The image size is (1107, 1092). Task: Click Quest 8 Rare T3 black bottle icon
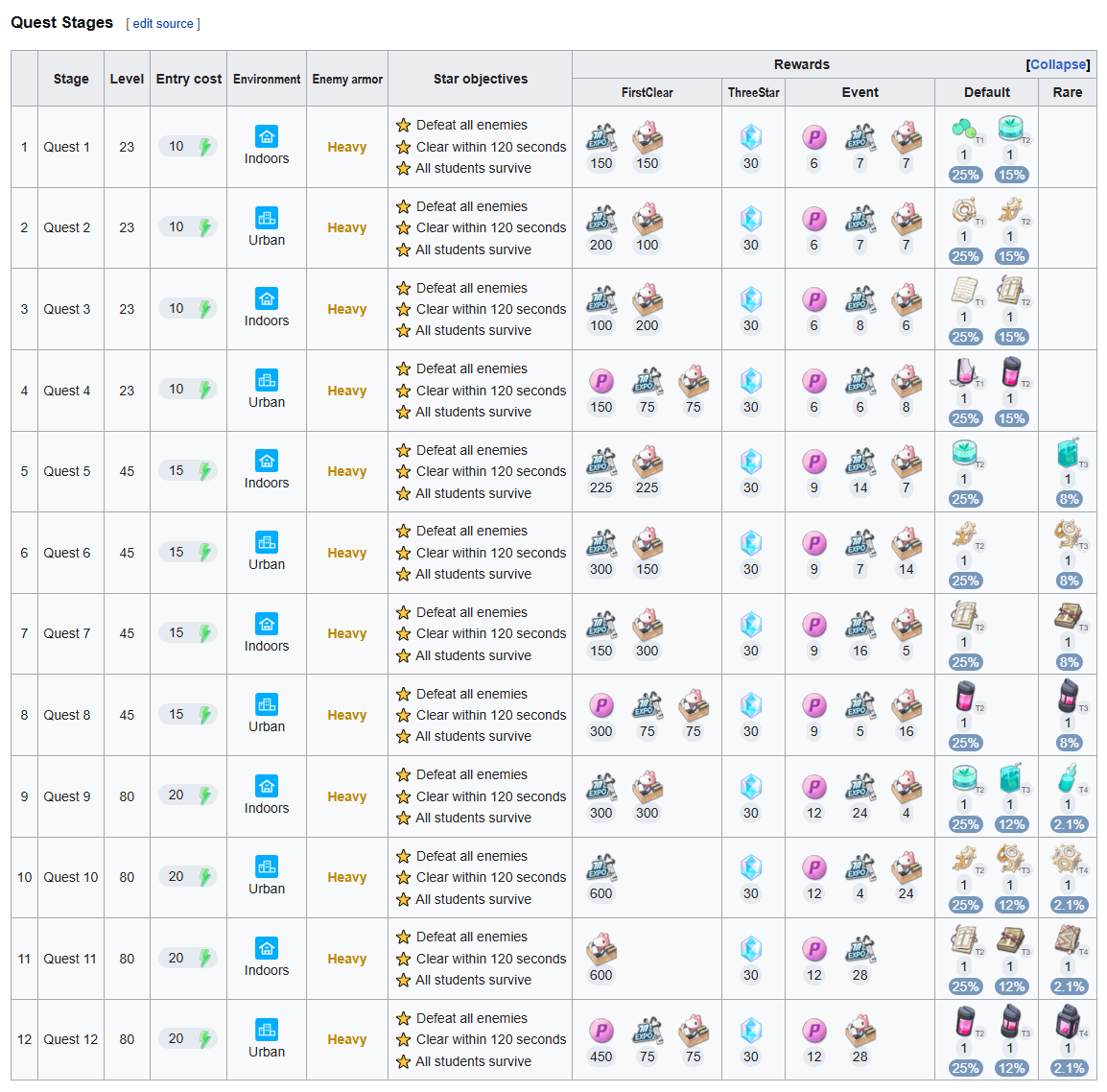[1068, 696]
